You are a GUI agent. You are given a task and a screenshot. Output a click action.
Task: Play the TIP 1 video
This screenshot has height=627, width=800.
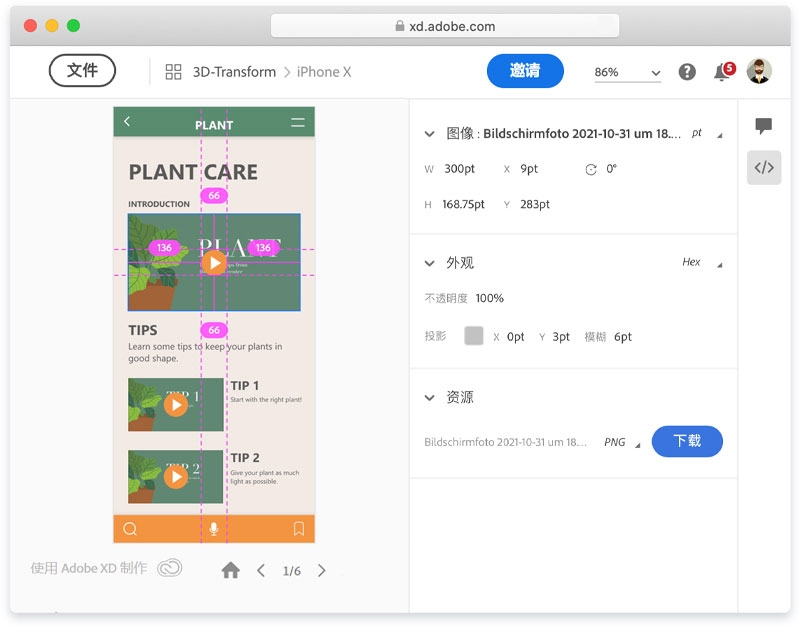tap(176, 405)
